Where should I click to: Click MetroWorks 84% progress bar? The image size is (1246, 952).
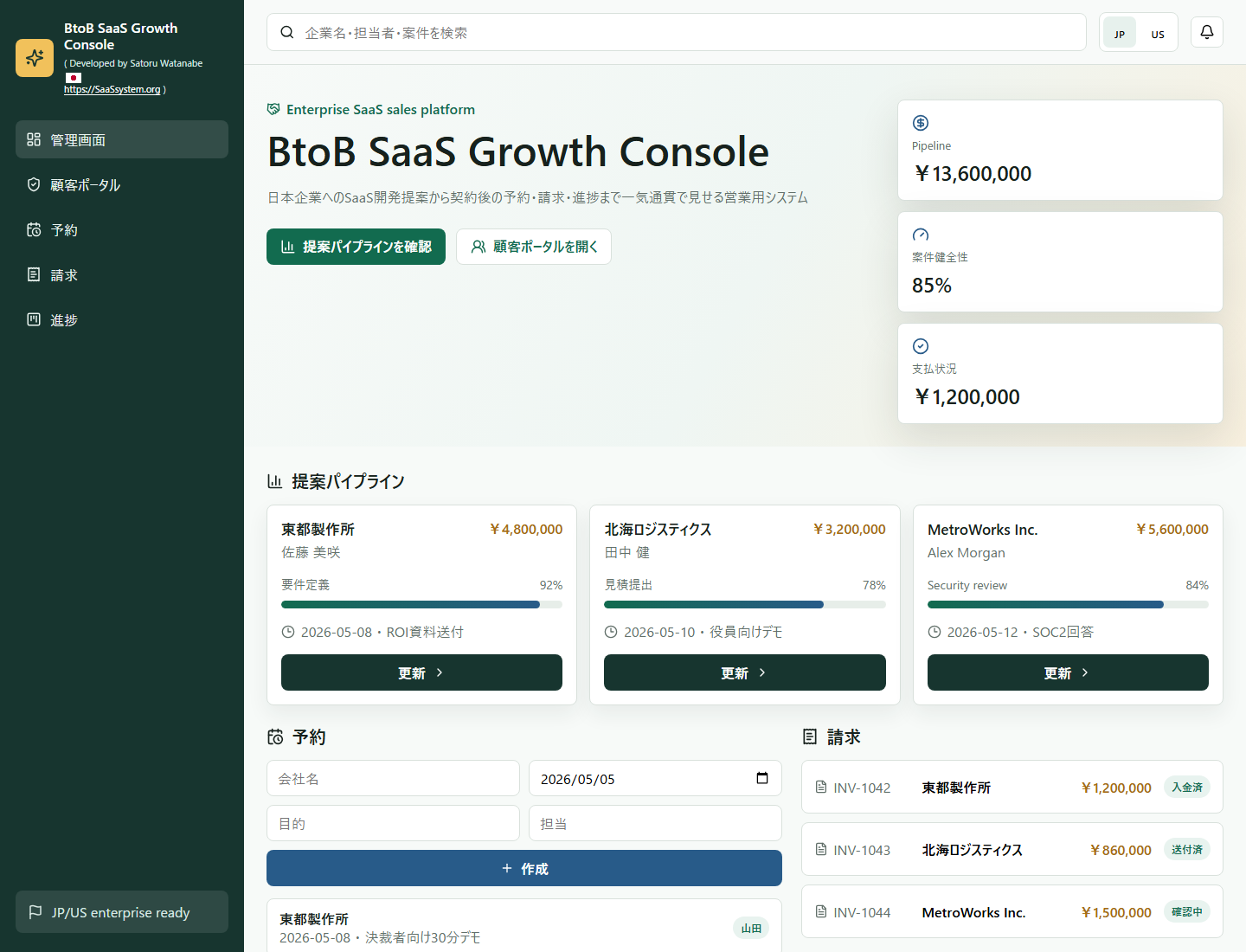[x=1068, y=604]
